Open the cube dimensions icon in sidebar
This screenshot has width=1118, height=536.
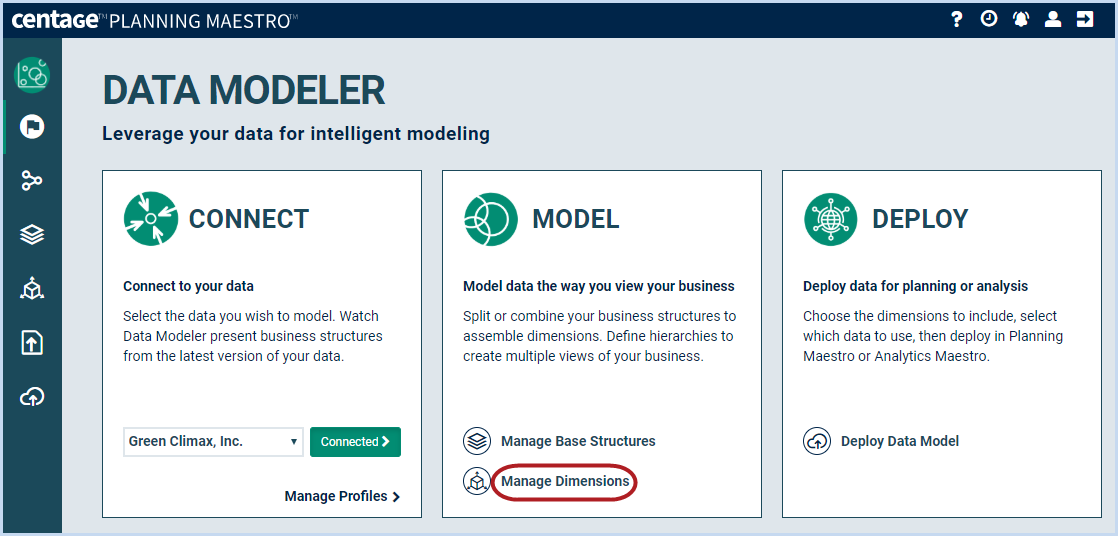(x=32, y=289)
